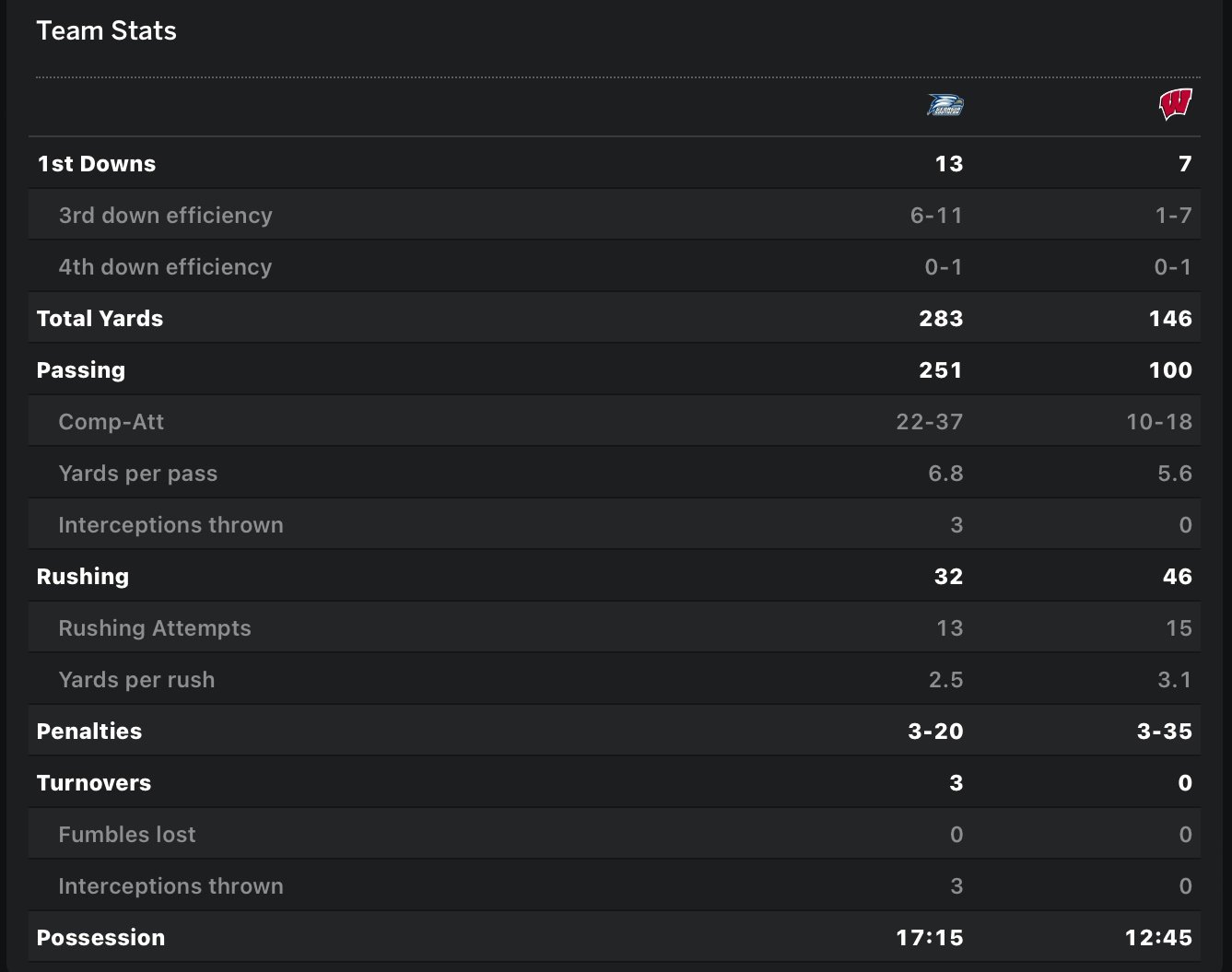
Task: Click the Rushing row label
Action: coord(82,577)
